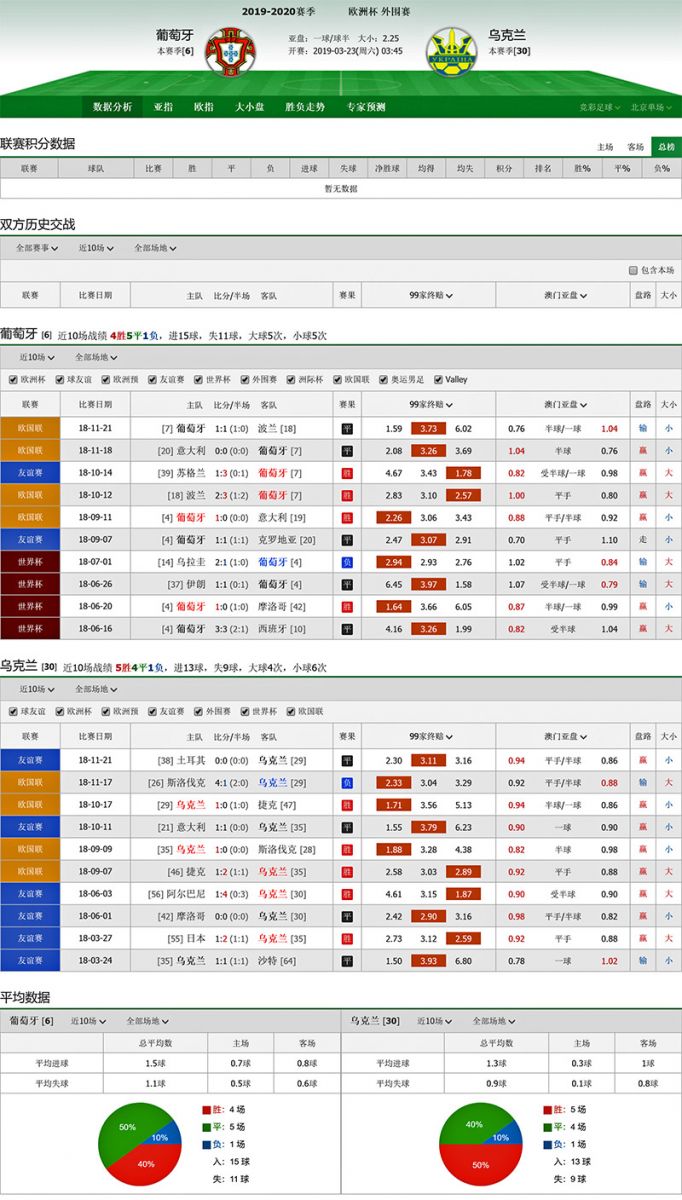Click the 平 result badge for 18-03-24 乌克兰 vs 沙特
682x1200 pixels.
(x=347, y=961)
